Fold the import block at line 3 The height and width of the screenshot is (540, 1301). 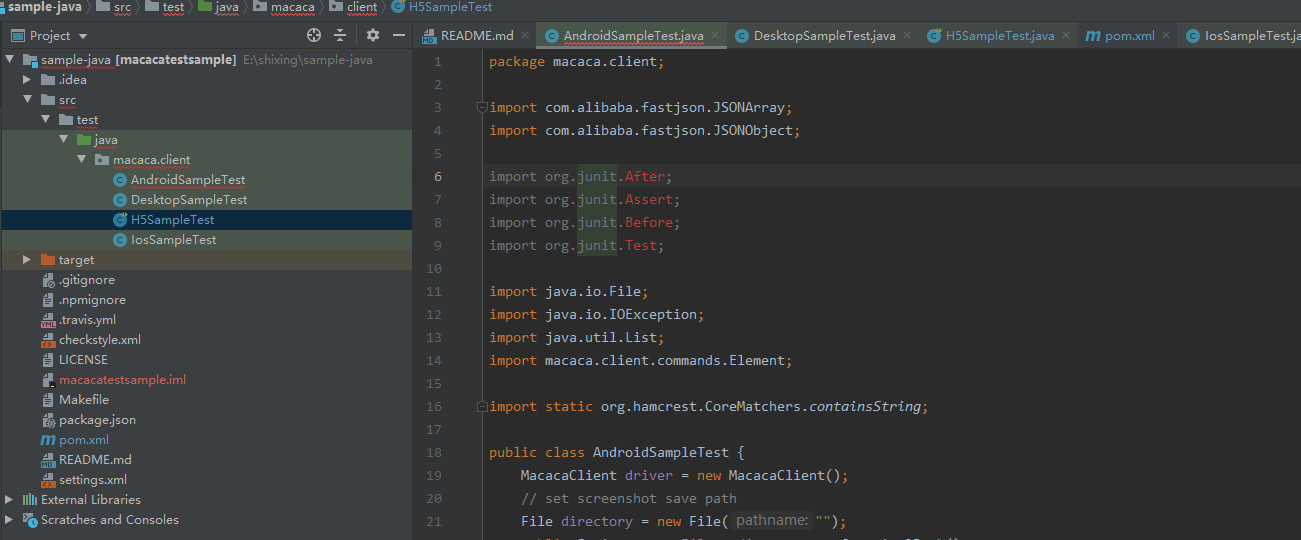pyautogui.click(x=481, y=107)
